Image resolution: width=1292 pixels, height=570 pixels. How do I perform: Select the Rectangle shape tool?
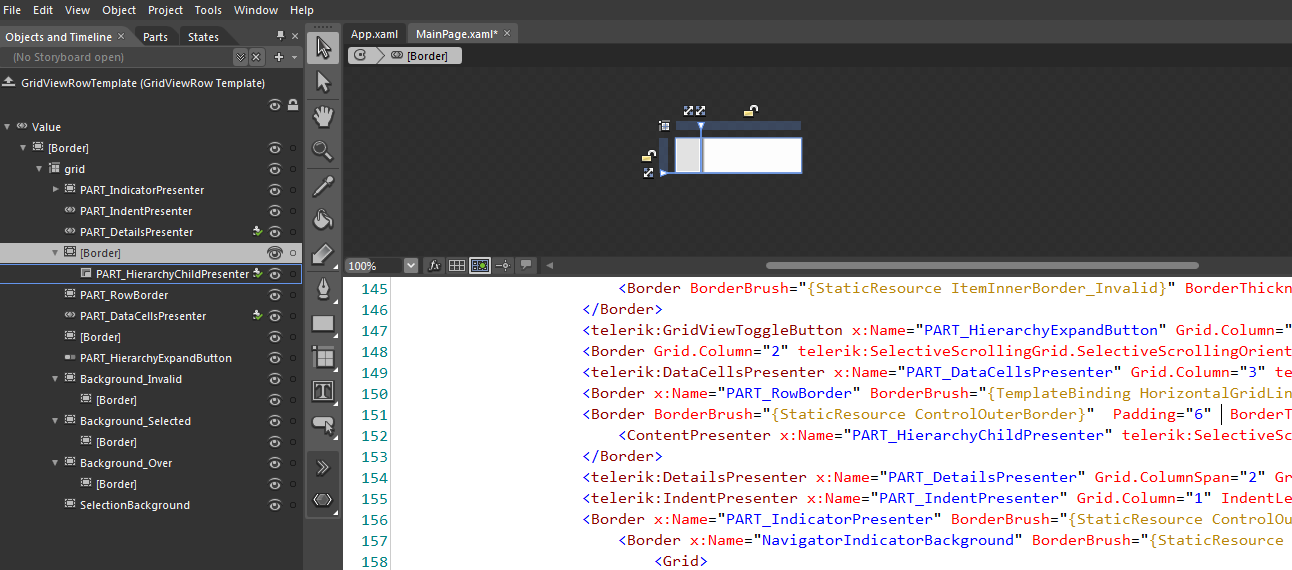click(323, 324)
